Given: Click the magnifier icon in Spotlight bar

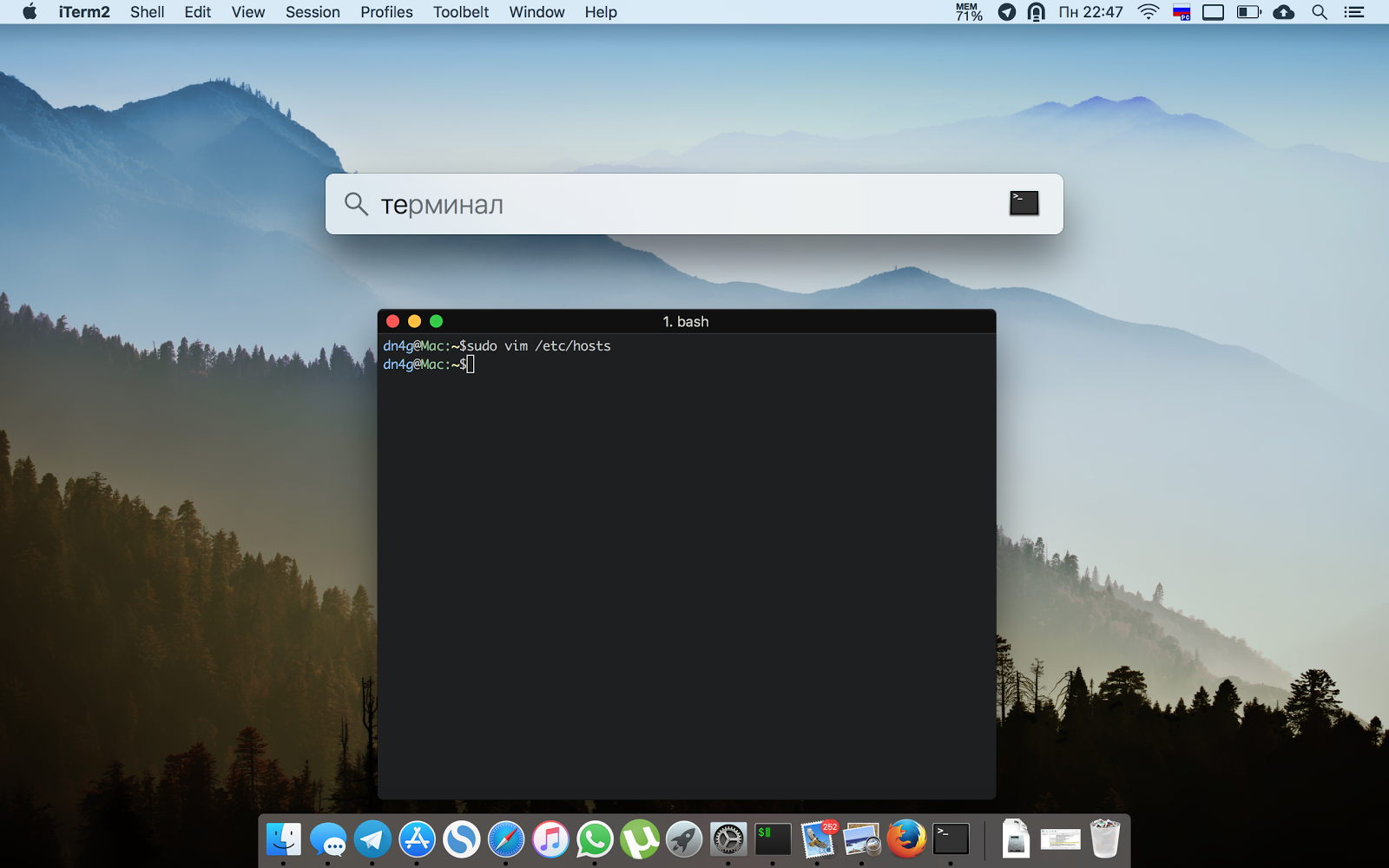Looking at the screenshot, I should click(356, 204).
